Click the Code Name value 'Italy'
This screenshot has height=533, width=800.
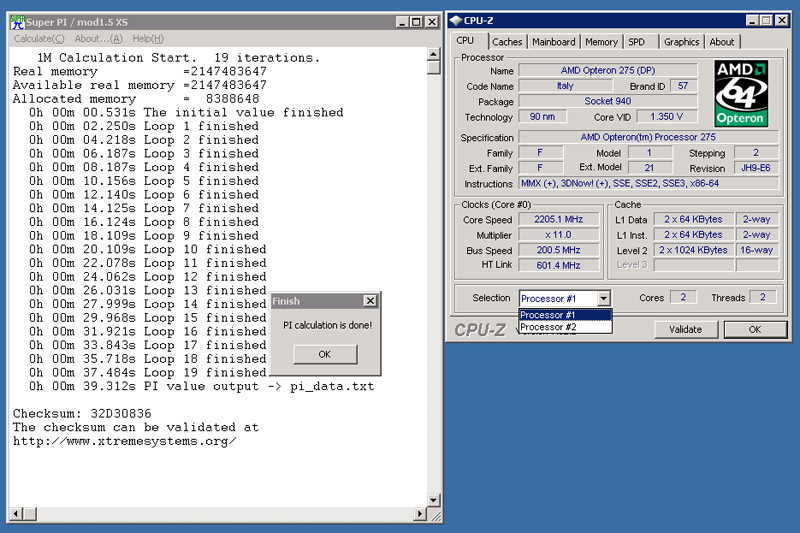(x=565, y=86)
